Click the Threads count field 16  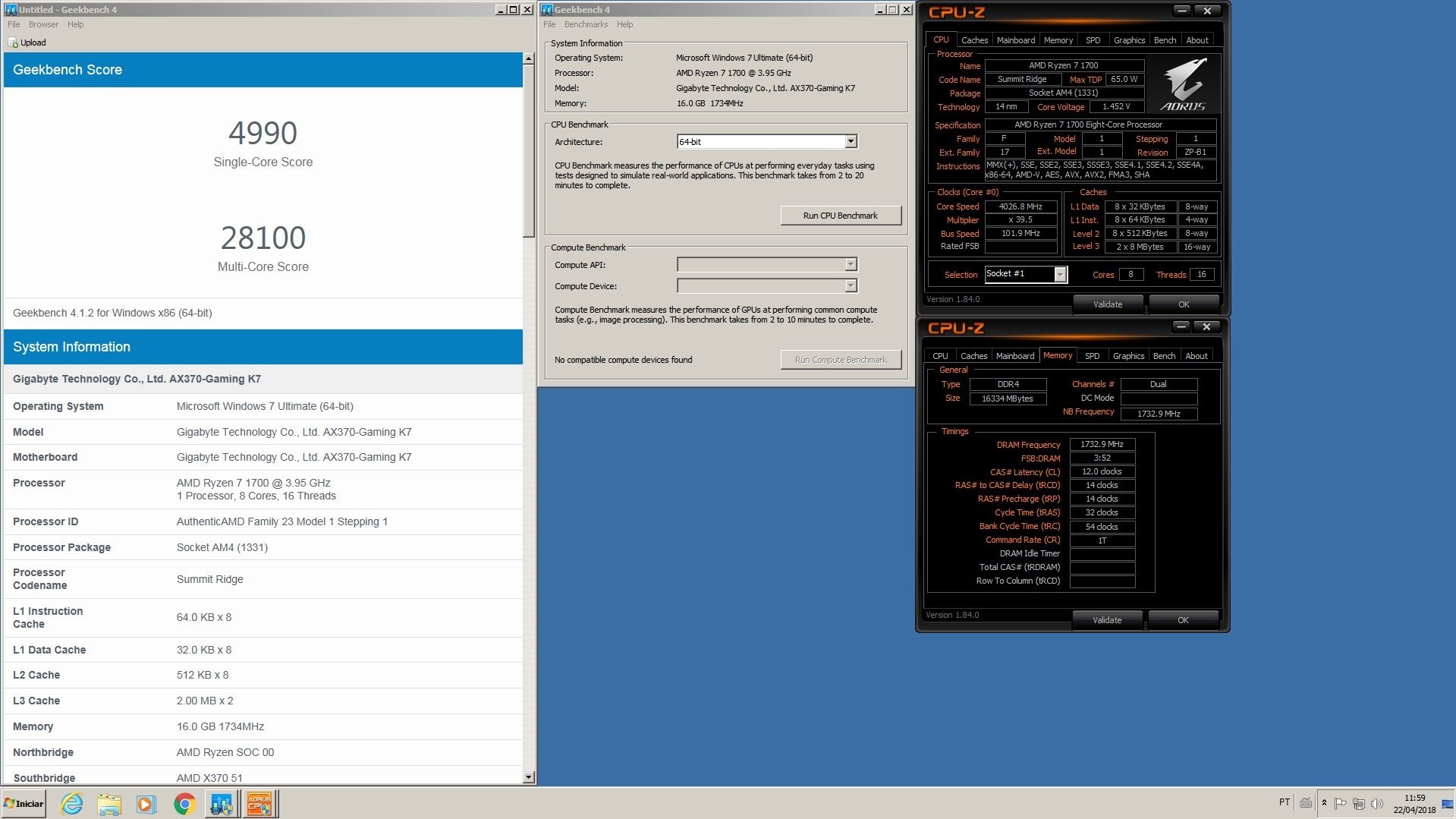[1202, 275]
